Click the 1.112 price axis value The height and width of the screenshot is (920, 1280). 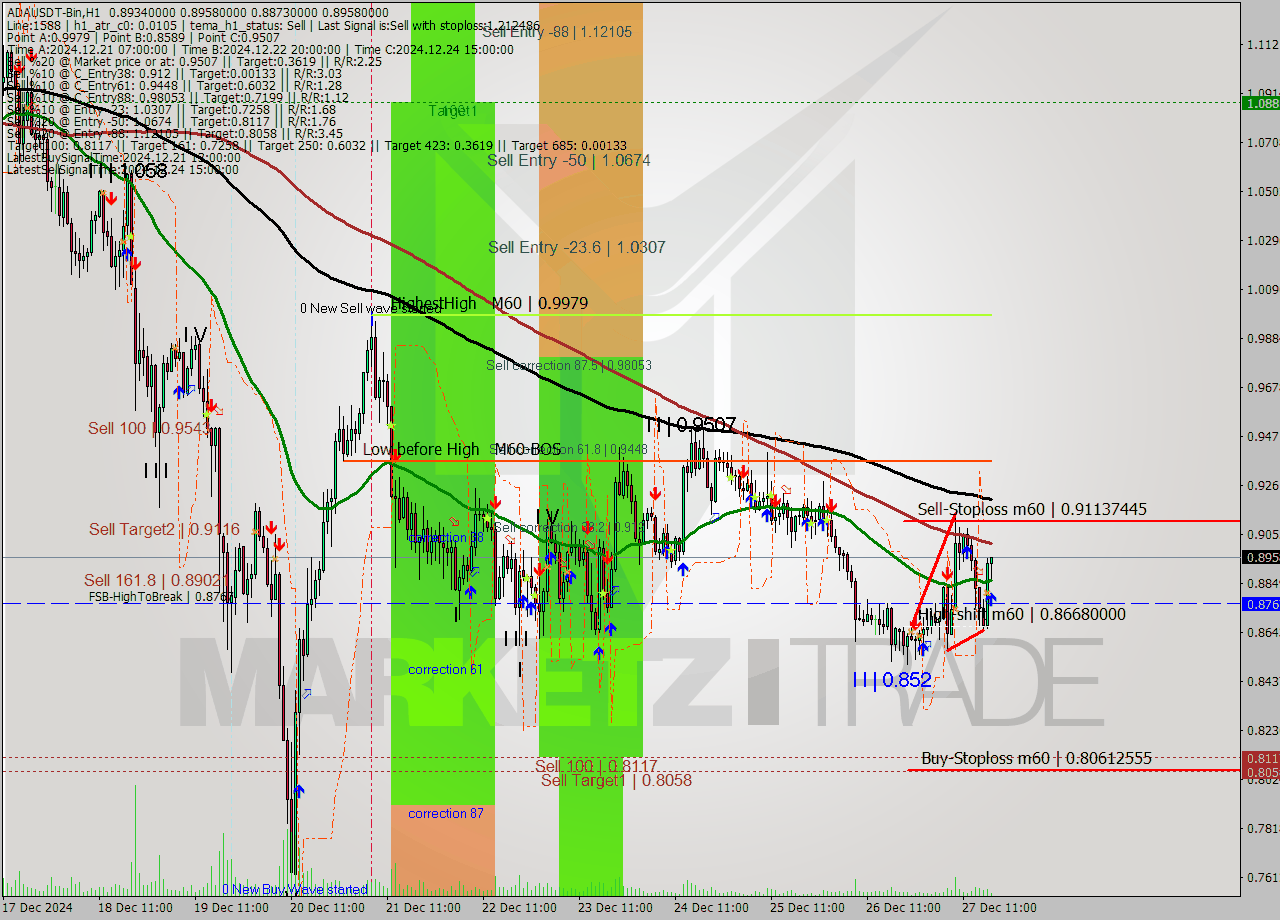pyautogui.click(x=1262, y=44)
